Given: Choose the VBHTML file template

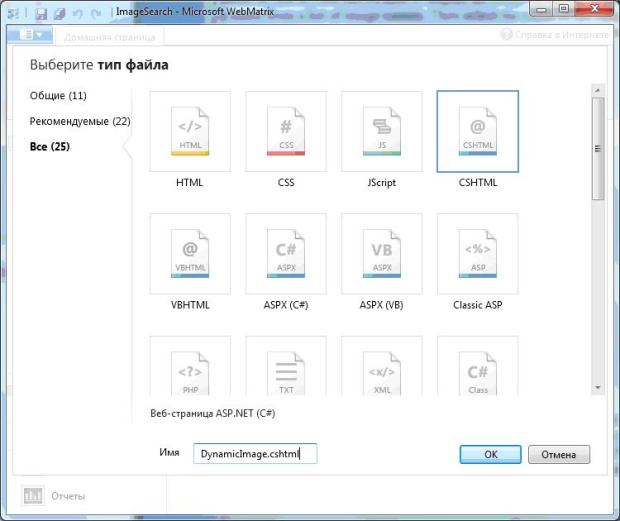Looking at the screenshot, I should pyautogui.click(x=190, y=253).
